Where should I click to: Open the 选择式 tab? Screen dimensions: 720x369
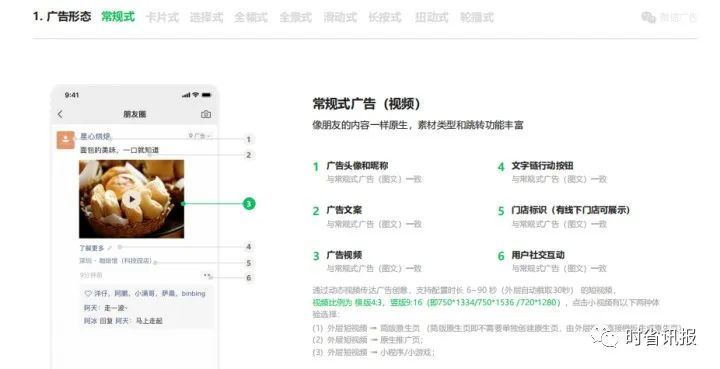pos(206,17)
